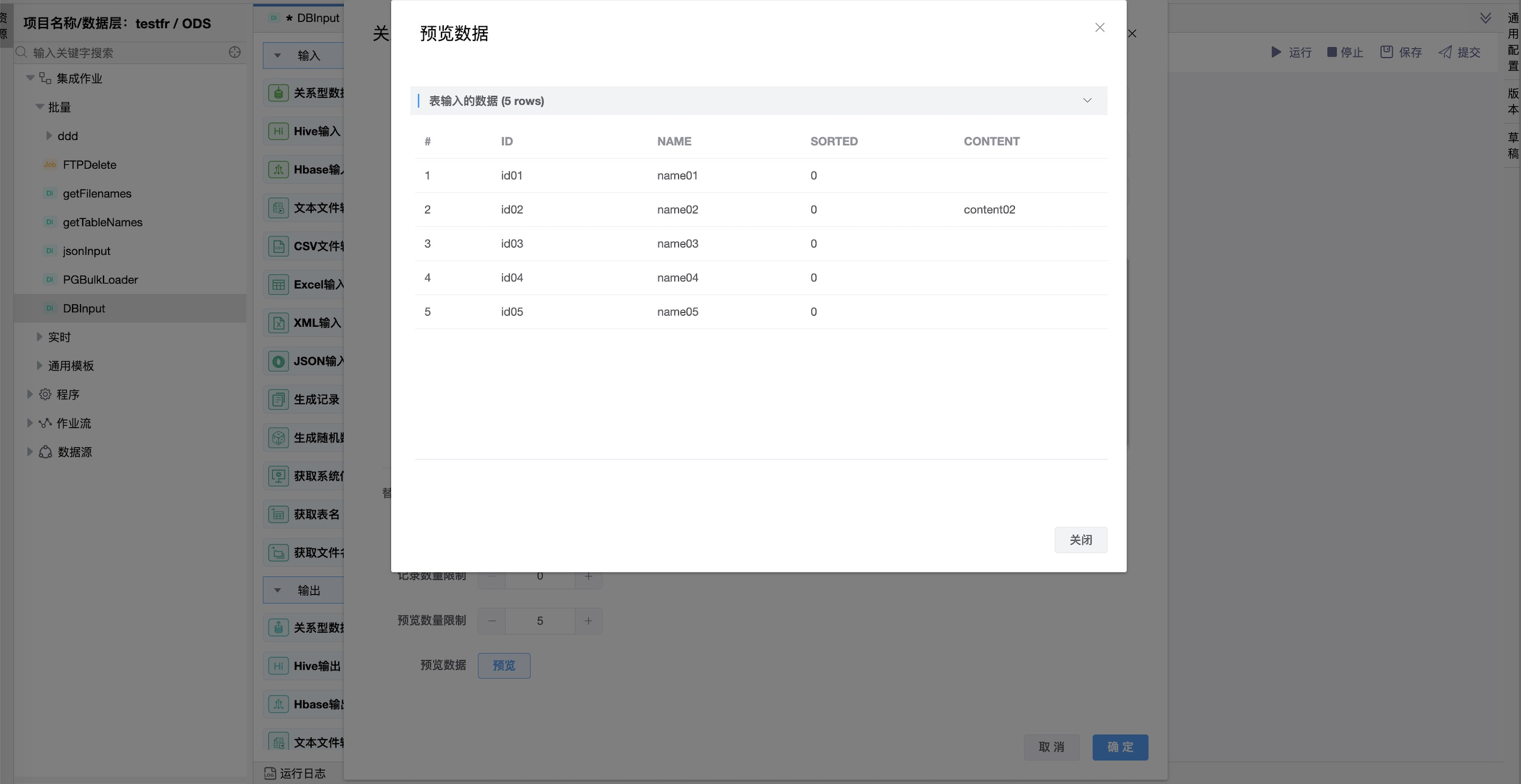Screen dimensions: 1521x784
Task: Click the Hive输出 component icon
Action: [x=278, y=666]
